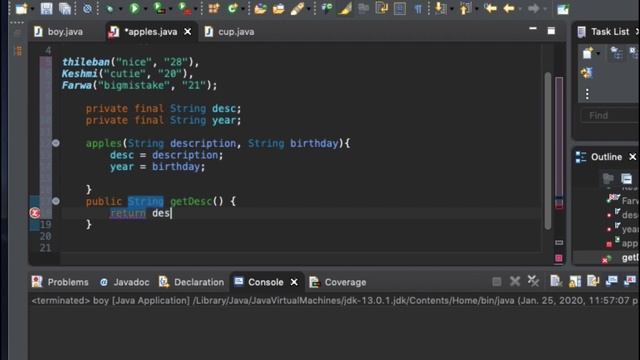Click the Open Perspective icon
This screenshot has width=640, height=360.
(563, 9)
